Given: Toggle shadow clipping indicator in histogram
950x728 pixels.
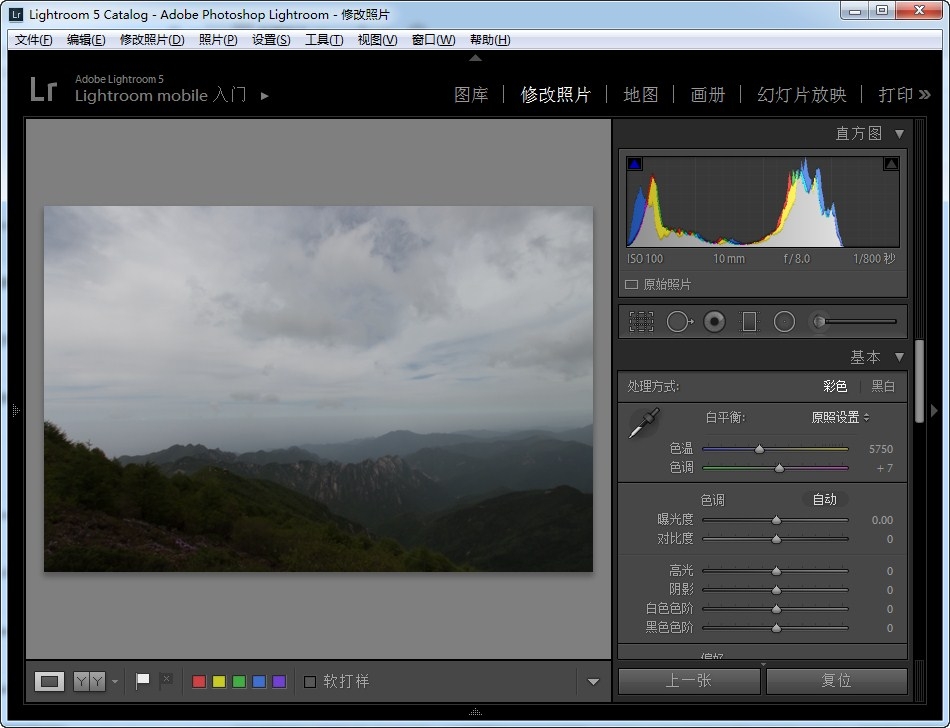Looking at the screenshot, I should pyautogui.click(x=635, y=164).
